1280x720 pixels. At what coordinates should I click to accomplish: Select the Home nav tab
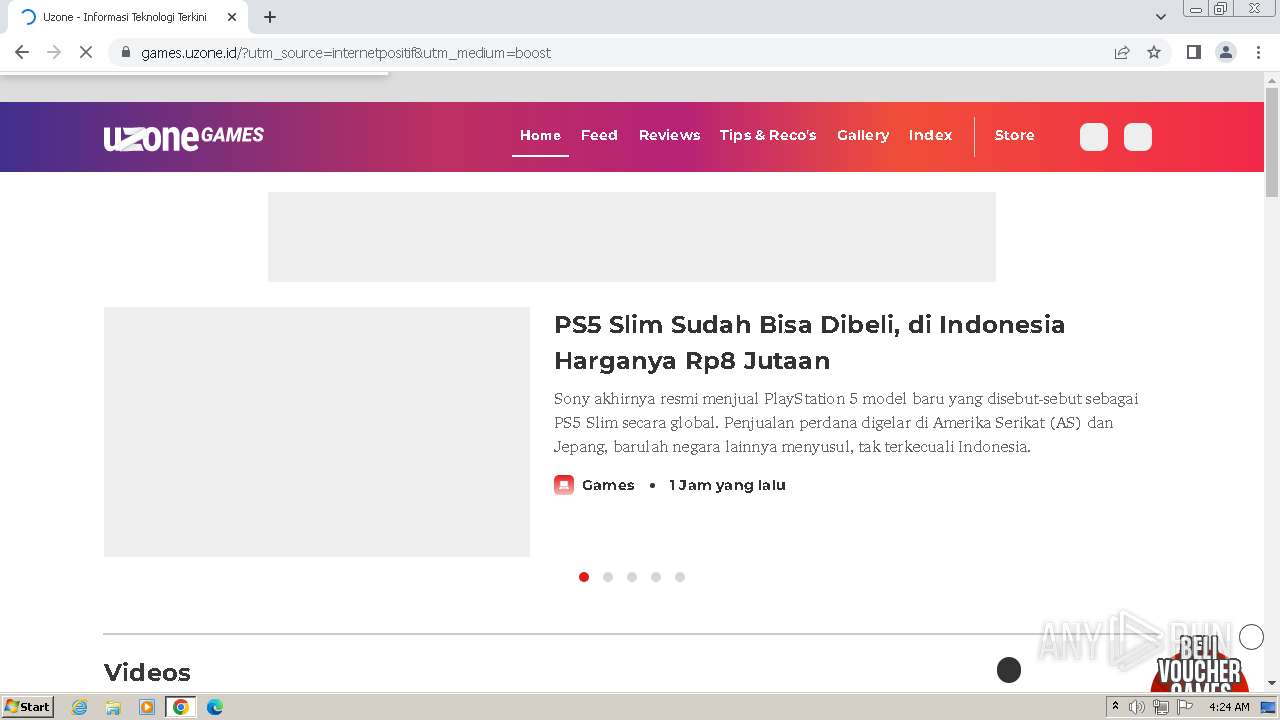(540, 135)
